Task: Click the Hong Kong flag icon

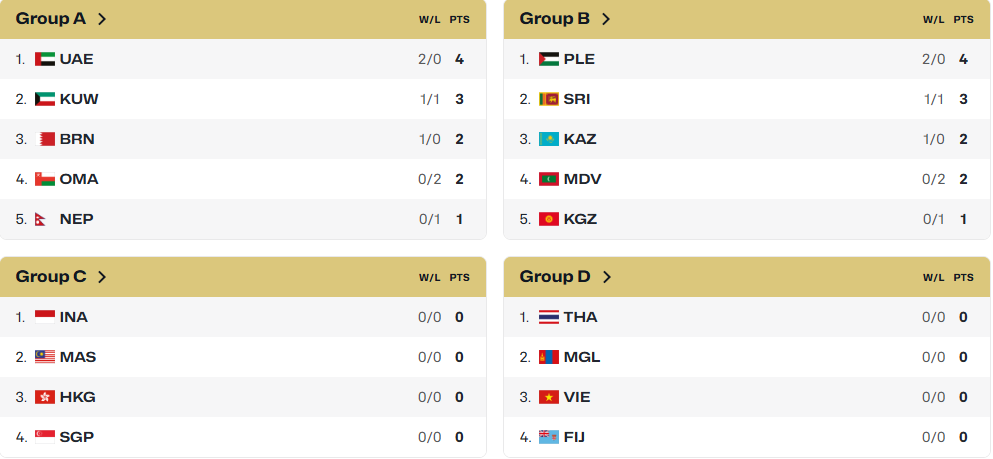Action: tap(45, 397)
